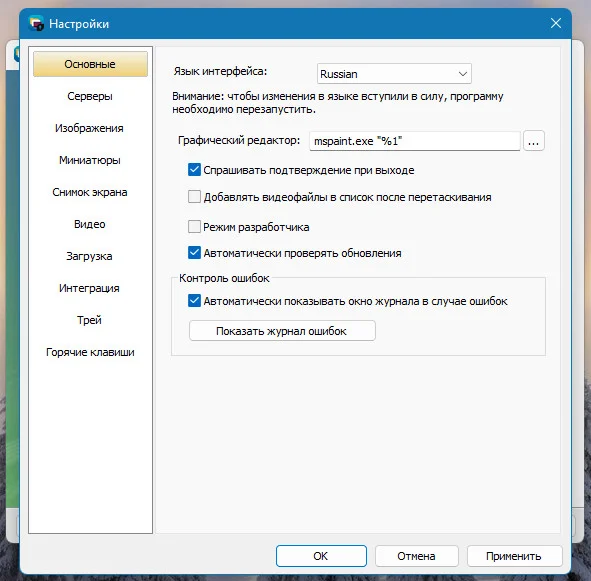Confirm settings with the OK button
Viewport: 591px width, 581px height.
click(321, 556)
